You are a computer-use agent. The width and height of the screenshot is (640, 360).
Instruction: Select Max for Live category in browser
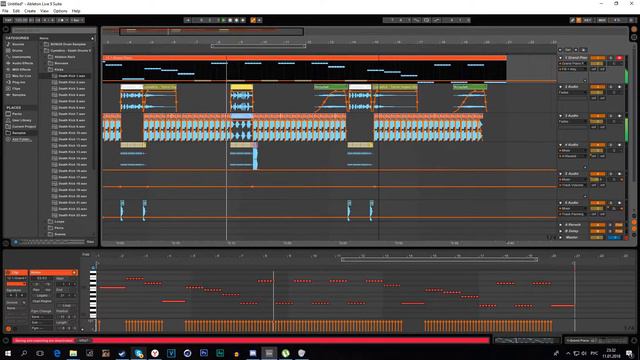pyautogui.click(x=22, y=76)
